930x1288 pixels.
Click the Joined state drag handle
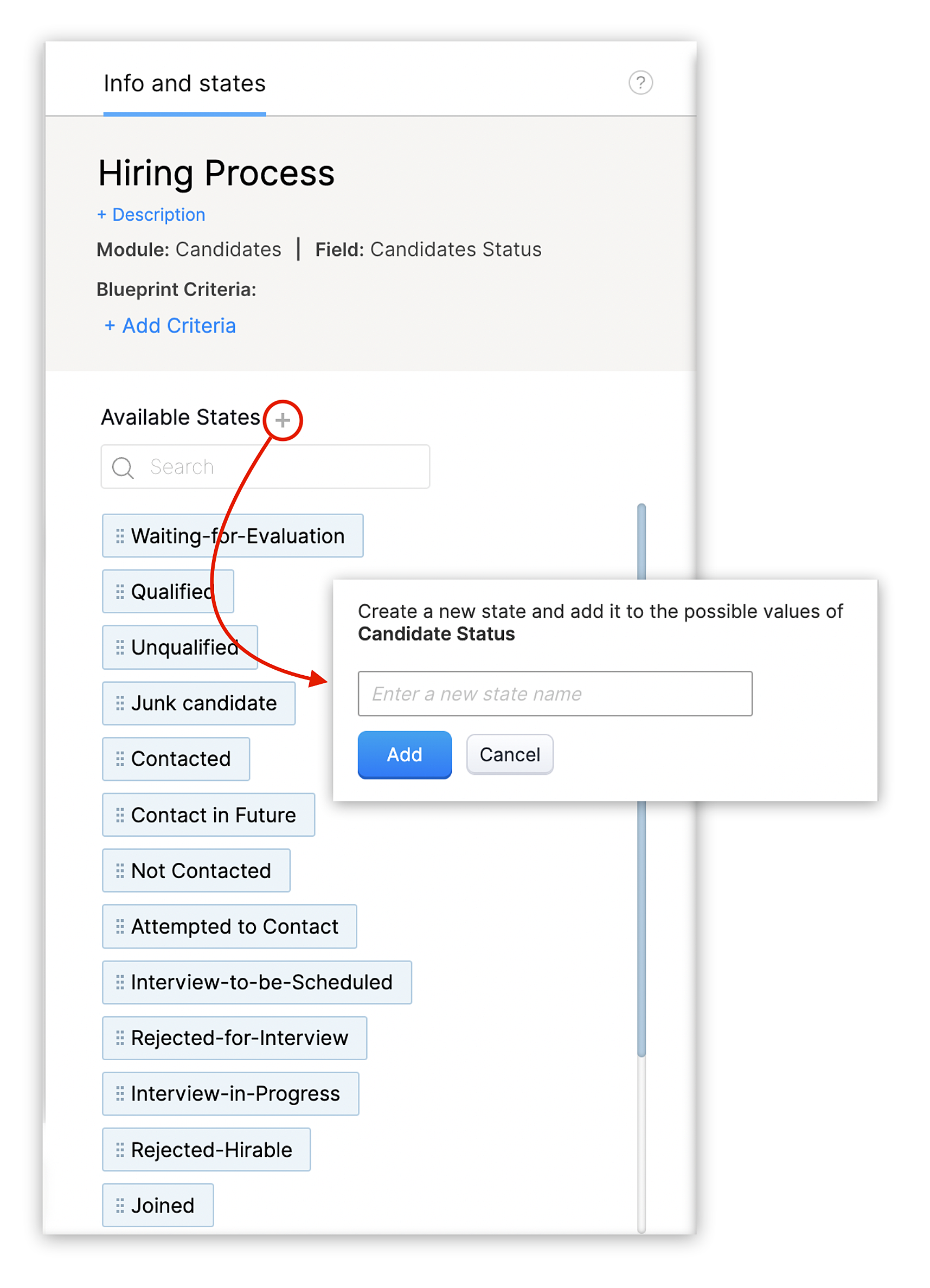[x=120, y=1206]
